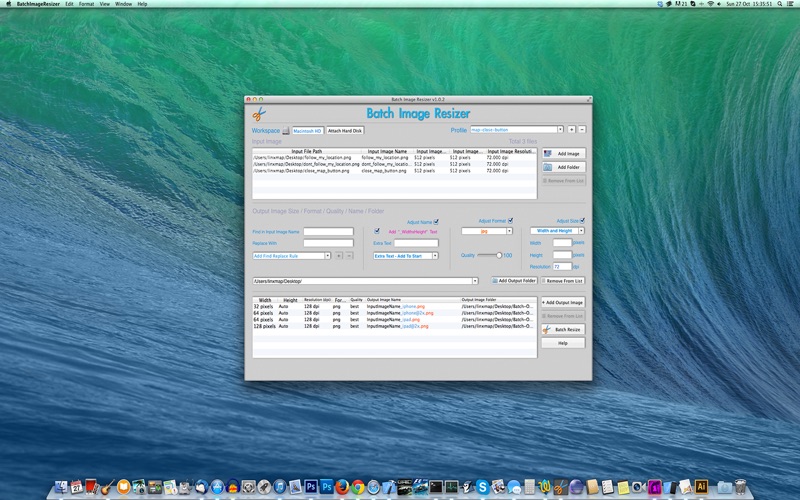
Task: Open Adobe Illustrator from the dock
Action: tap(702, 486)
